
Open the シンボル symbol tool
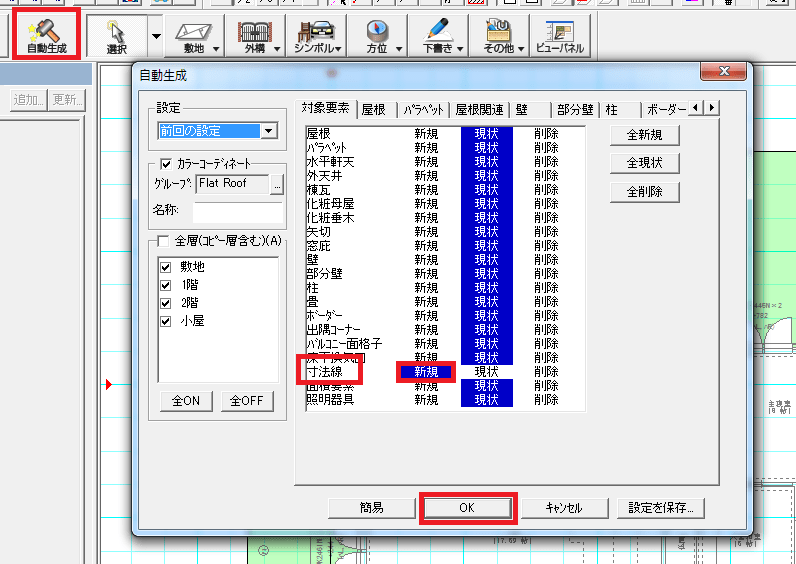click(x=318, y=36)
